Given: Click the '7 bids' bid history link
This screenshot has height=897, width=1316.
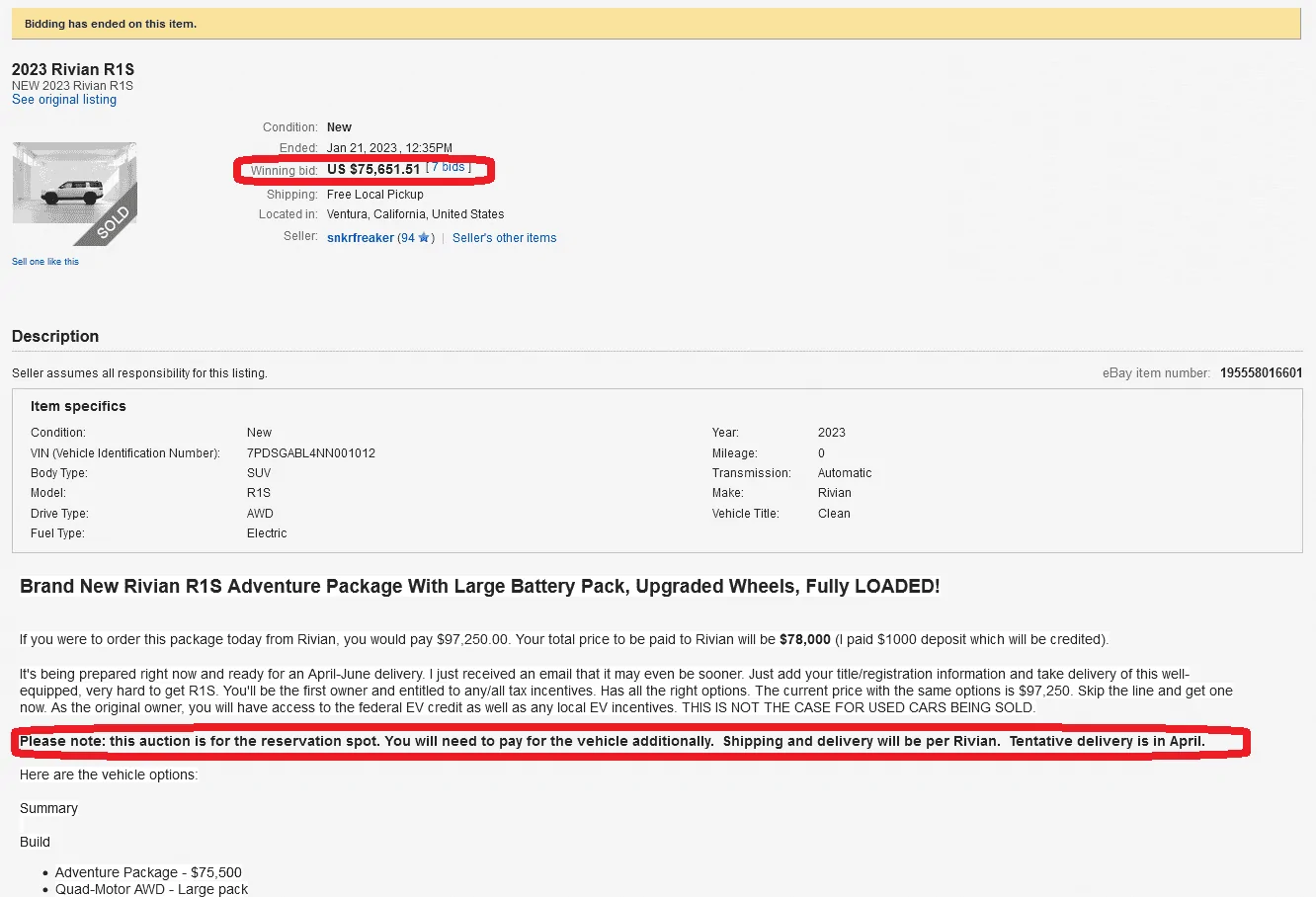Looking at the screenshot, I should point(450,167).
